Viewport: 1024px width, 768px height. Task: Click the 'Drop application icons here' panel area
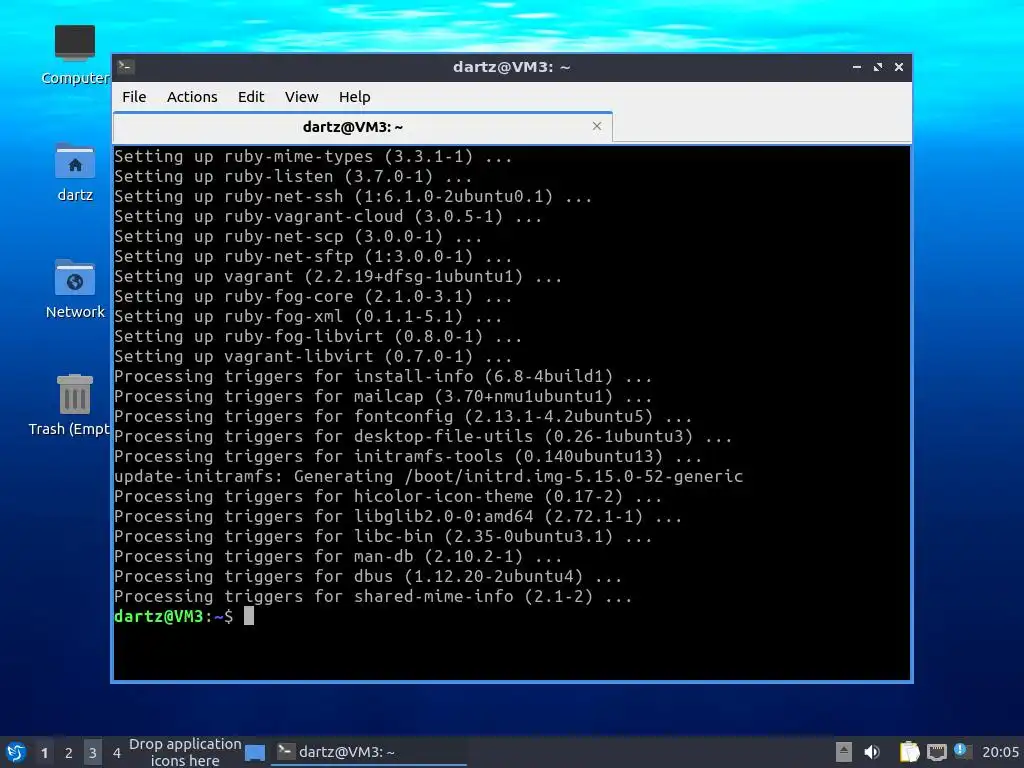[x=185, y=752]
